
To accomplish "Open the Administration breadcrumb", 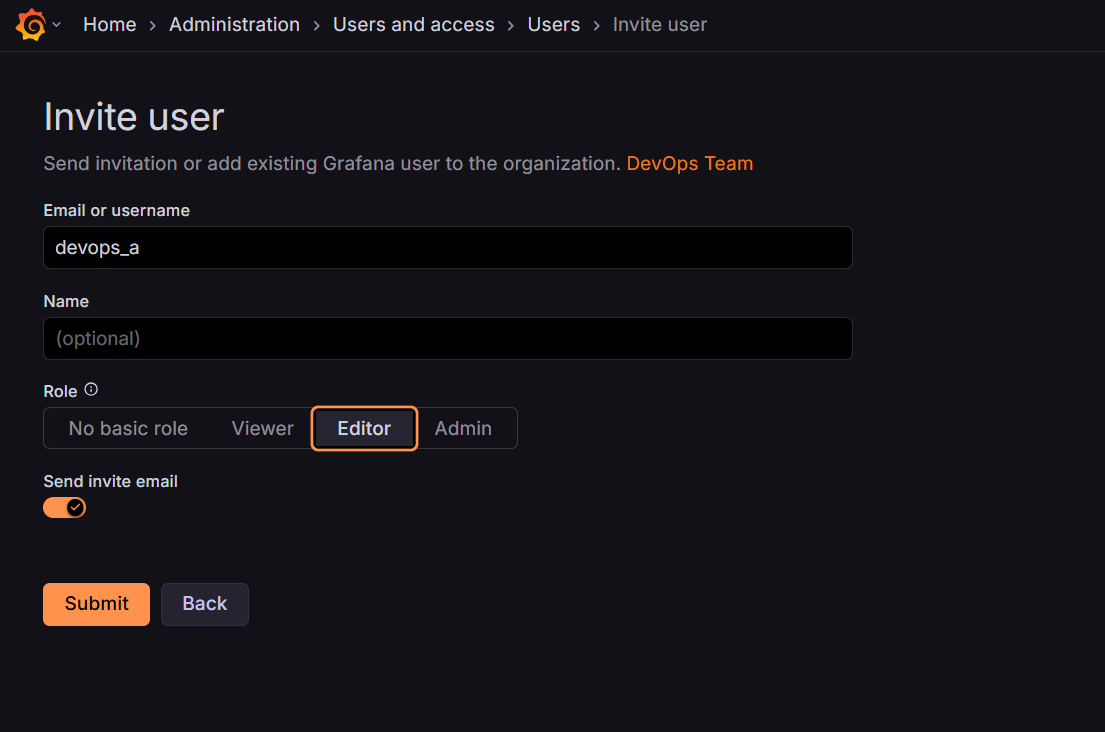I will point(234,25).
